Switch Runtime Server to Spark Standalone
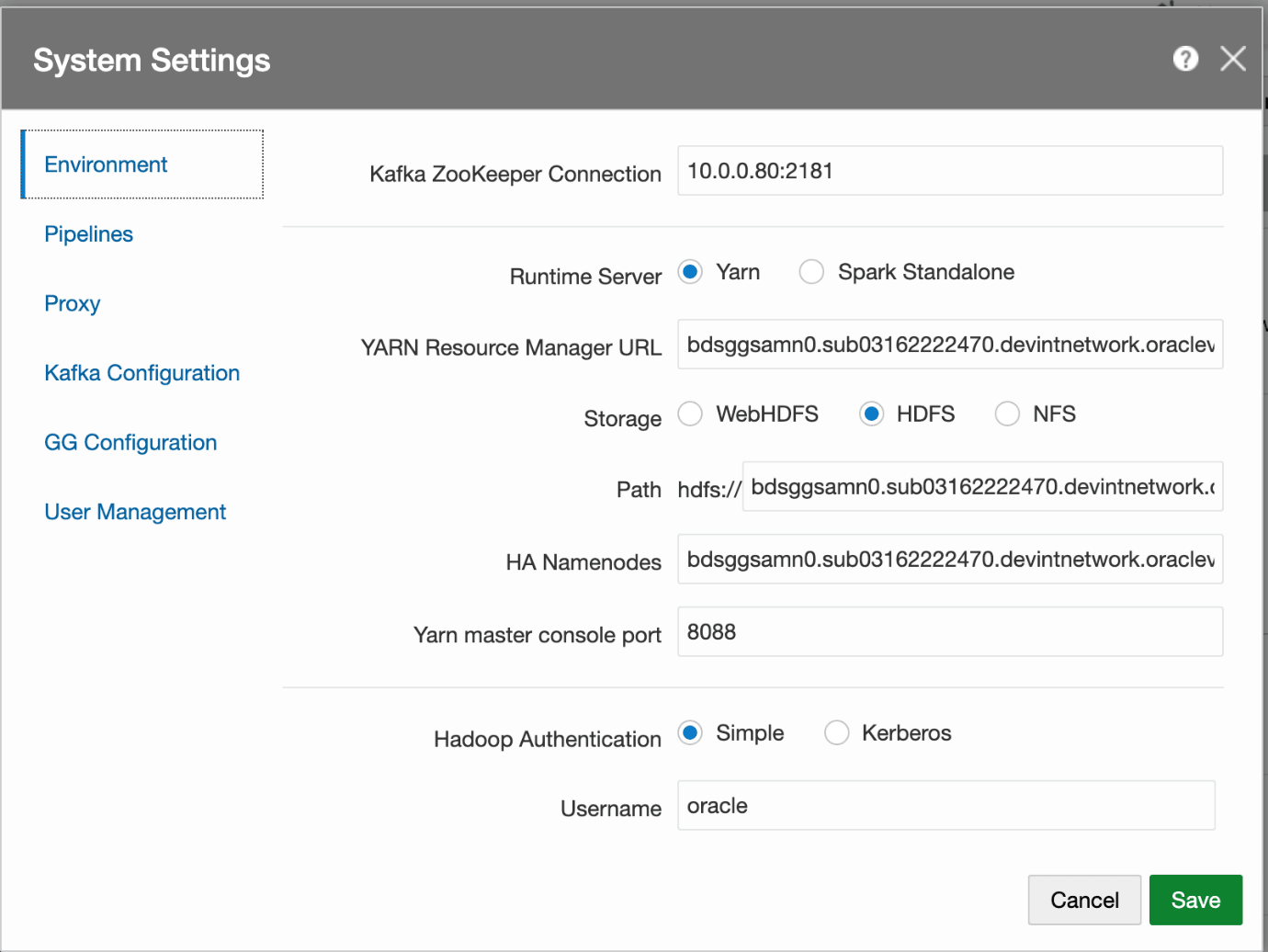Viewport: 1268px width, 952px height. coord(811,272)
